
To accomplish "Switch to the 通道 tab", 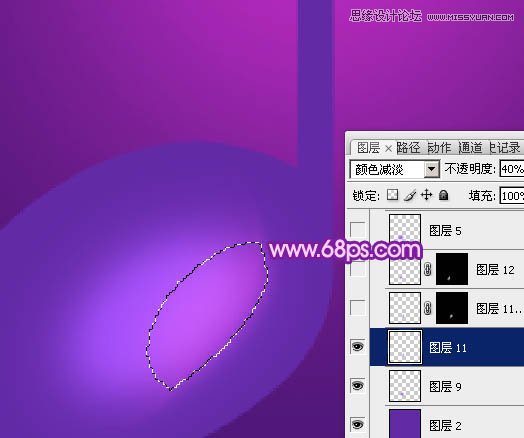I will tap(470, 148).
